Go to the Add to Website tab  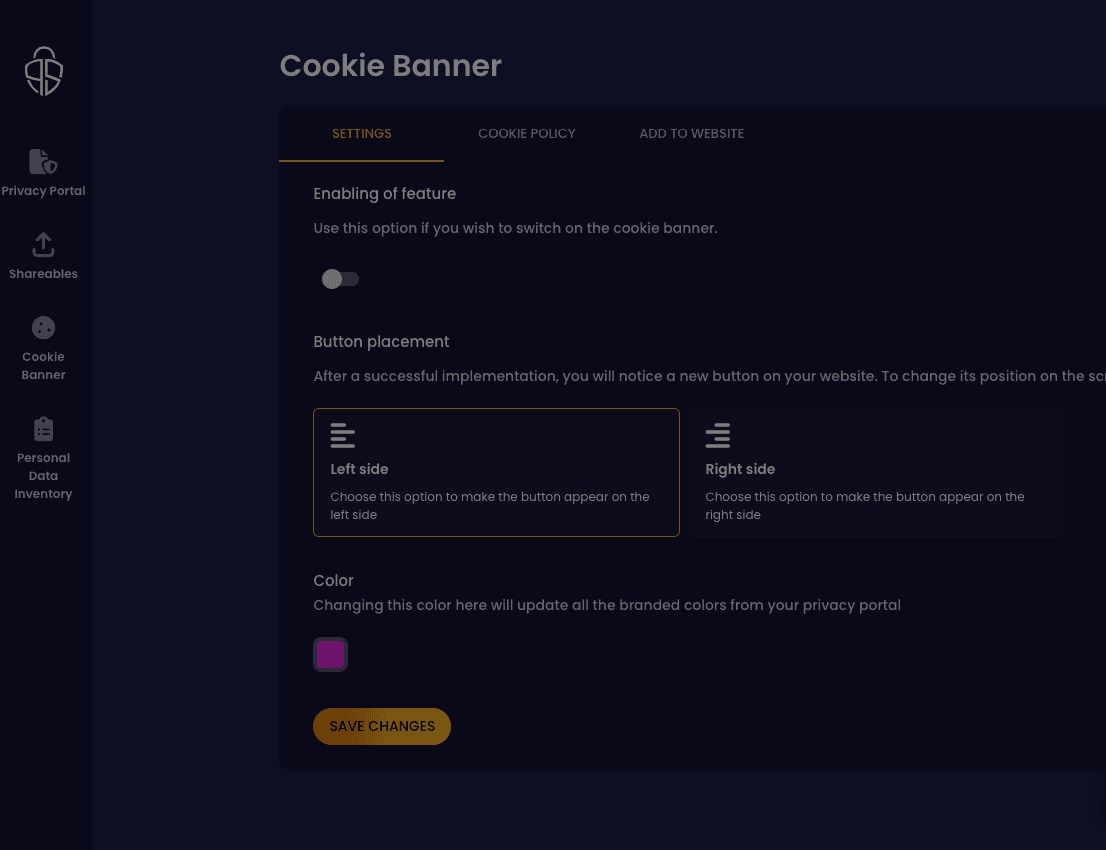(692, 133)
